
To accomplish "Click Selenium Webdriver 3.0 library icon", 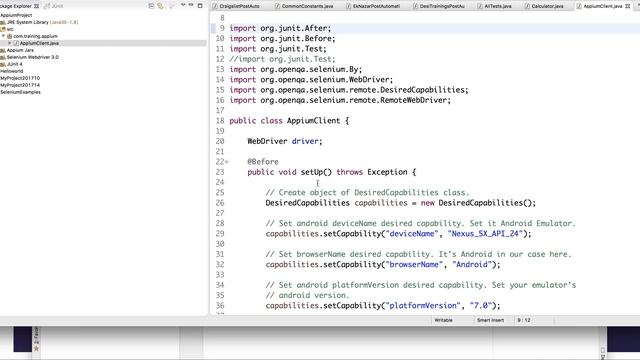I will (x=3, y=57).
